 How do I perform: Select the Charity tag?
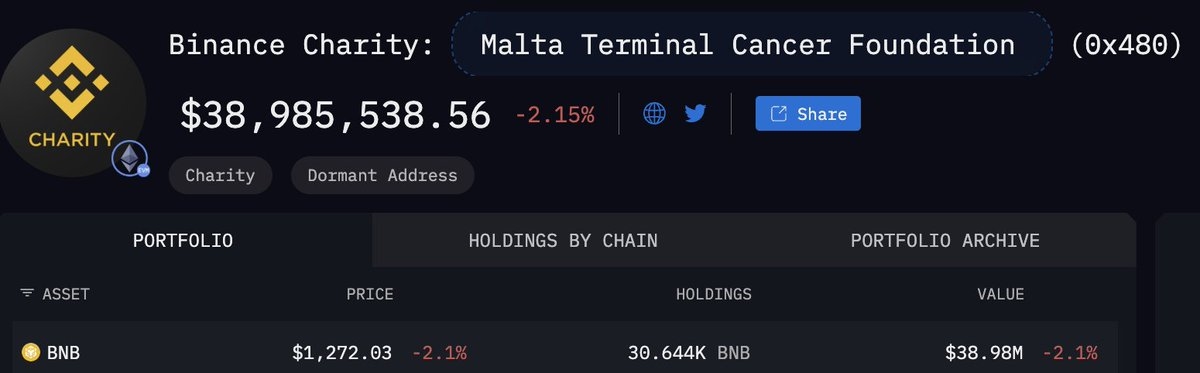pyautogui.click(x=220, y=175)
